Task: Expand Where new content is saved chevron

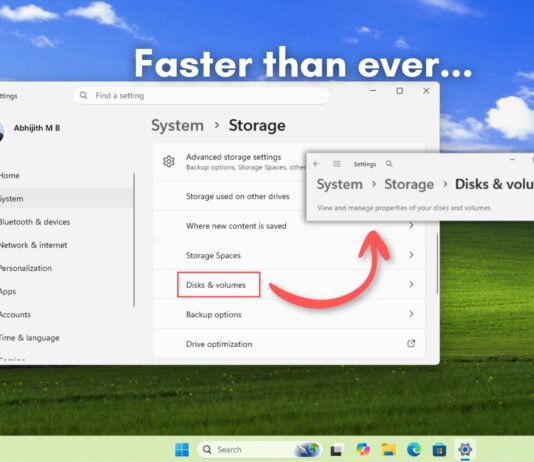Action: pos(411,225)
